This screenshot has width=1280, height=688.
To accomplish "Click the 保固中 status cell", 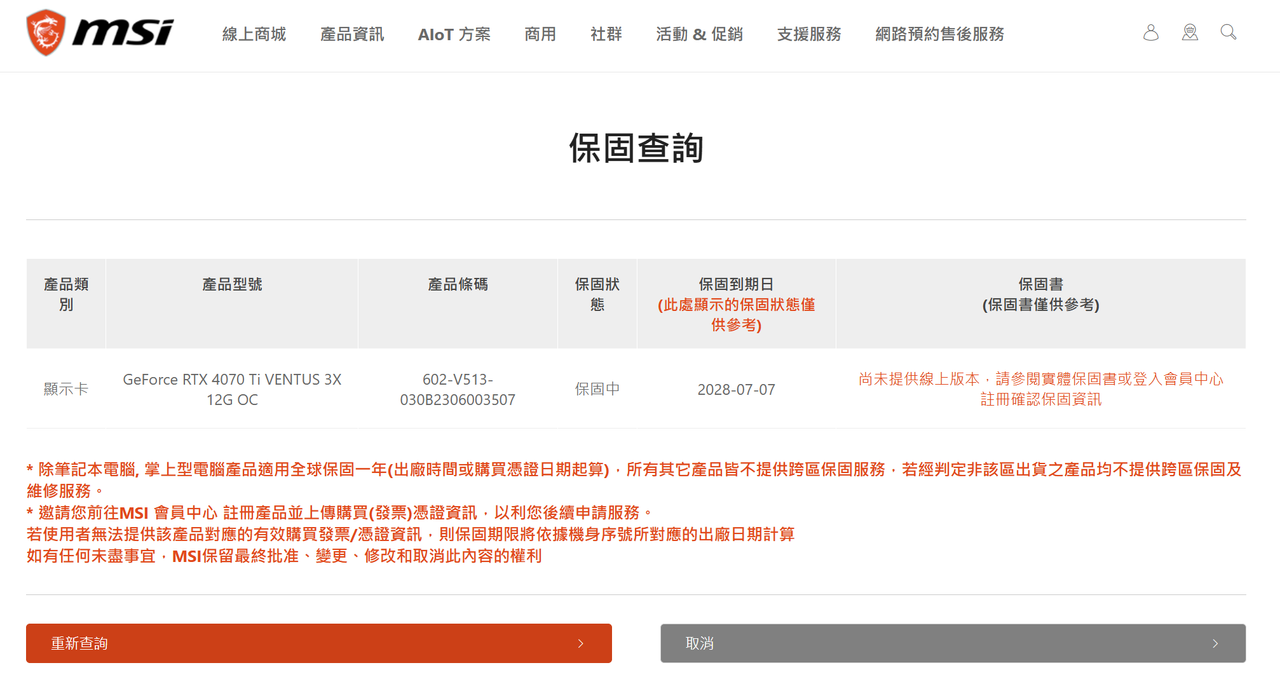I will (x=597, y=389).
